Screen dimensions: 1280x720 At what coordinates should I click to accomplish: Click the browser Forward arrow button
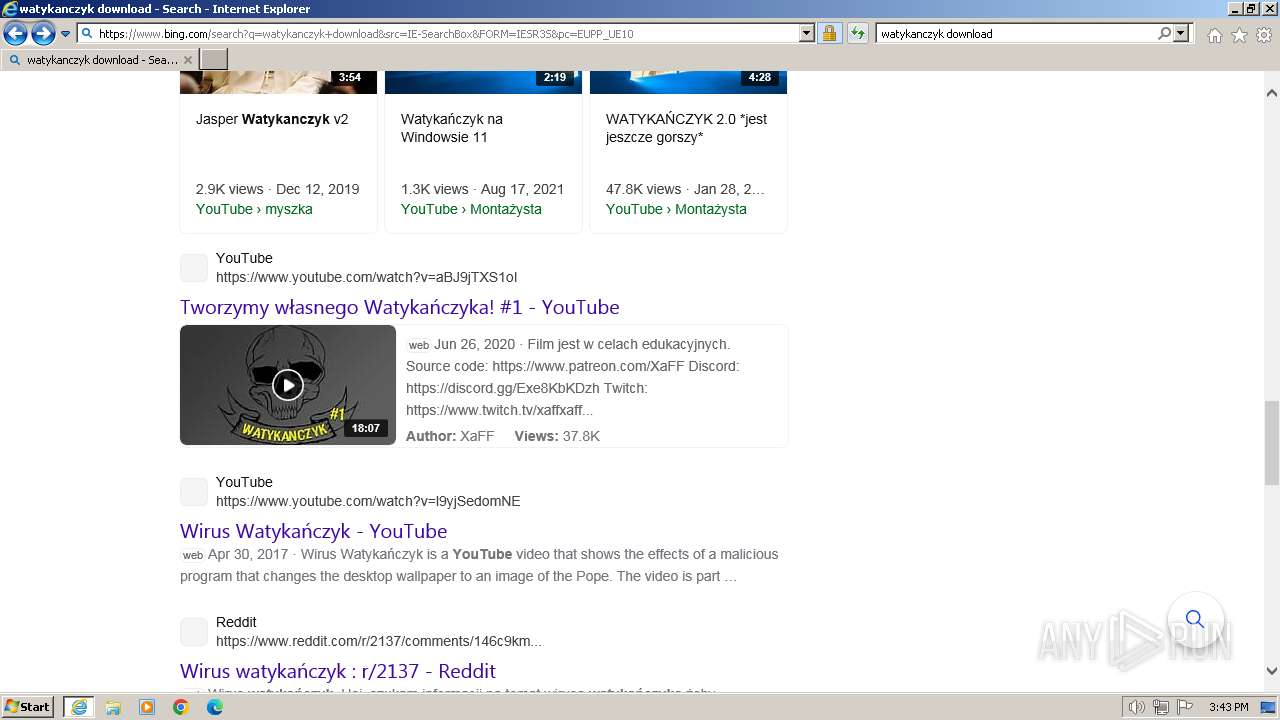pyautogui.click(x=43, y=34)
